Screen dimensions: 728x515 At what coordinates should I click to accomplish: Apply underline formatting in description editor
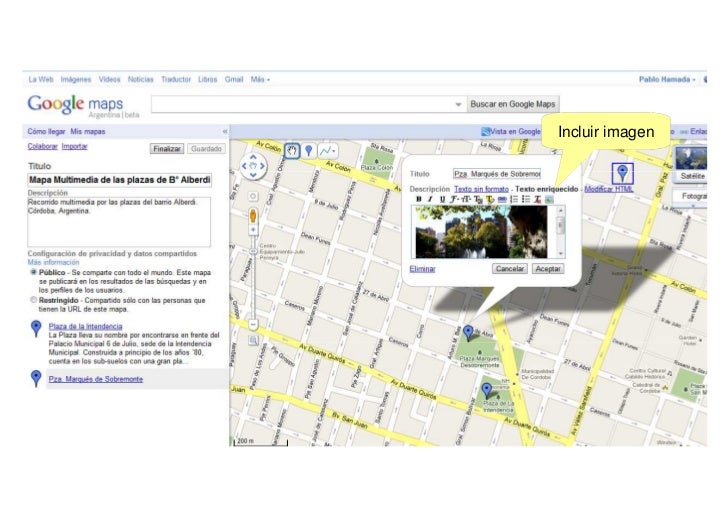click(x=442, y=199)
